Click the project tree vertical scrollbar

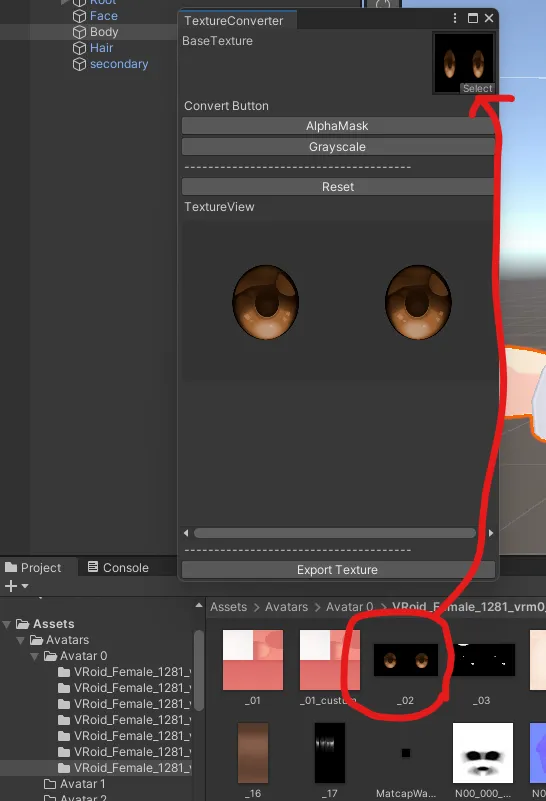[199, 670]
